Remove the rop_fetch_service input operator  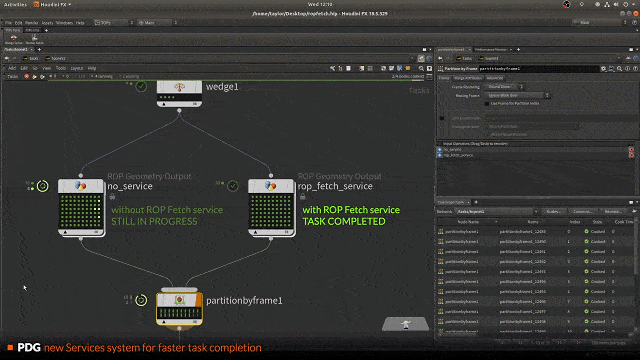click(631, 155)
